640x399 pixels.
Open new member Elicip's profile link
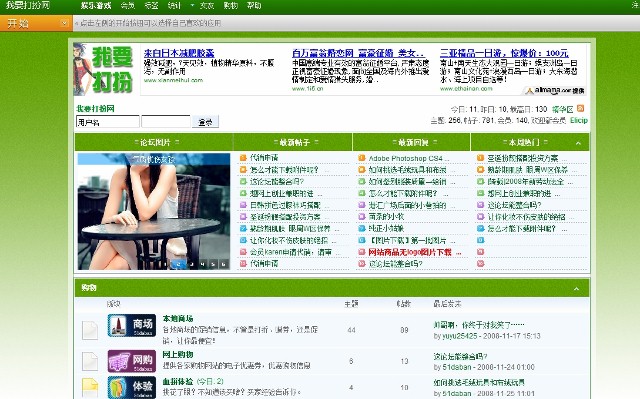(x=578, y=120)
